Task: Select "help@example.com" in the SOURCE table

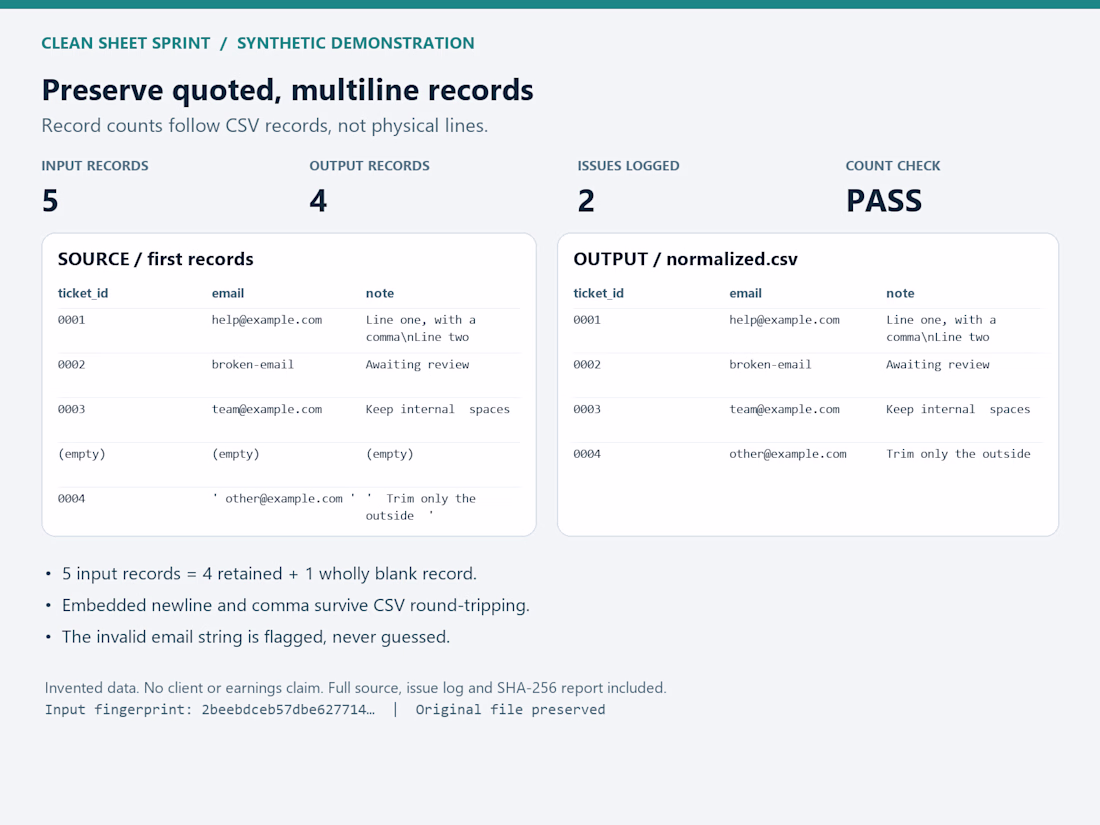Action: [x=267, y=320]
